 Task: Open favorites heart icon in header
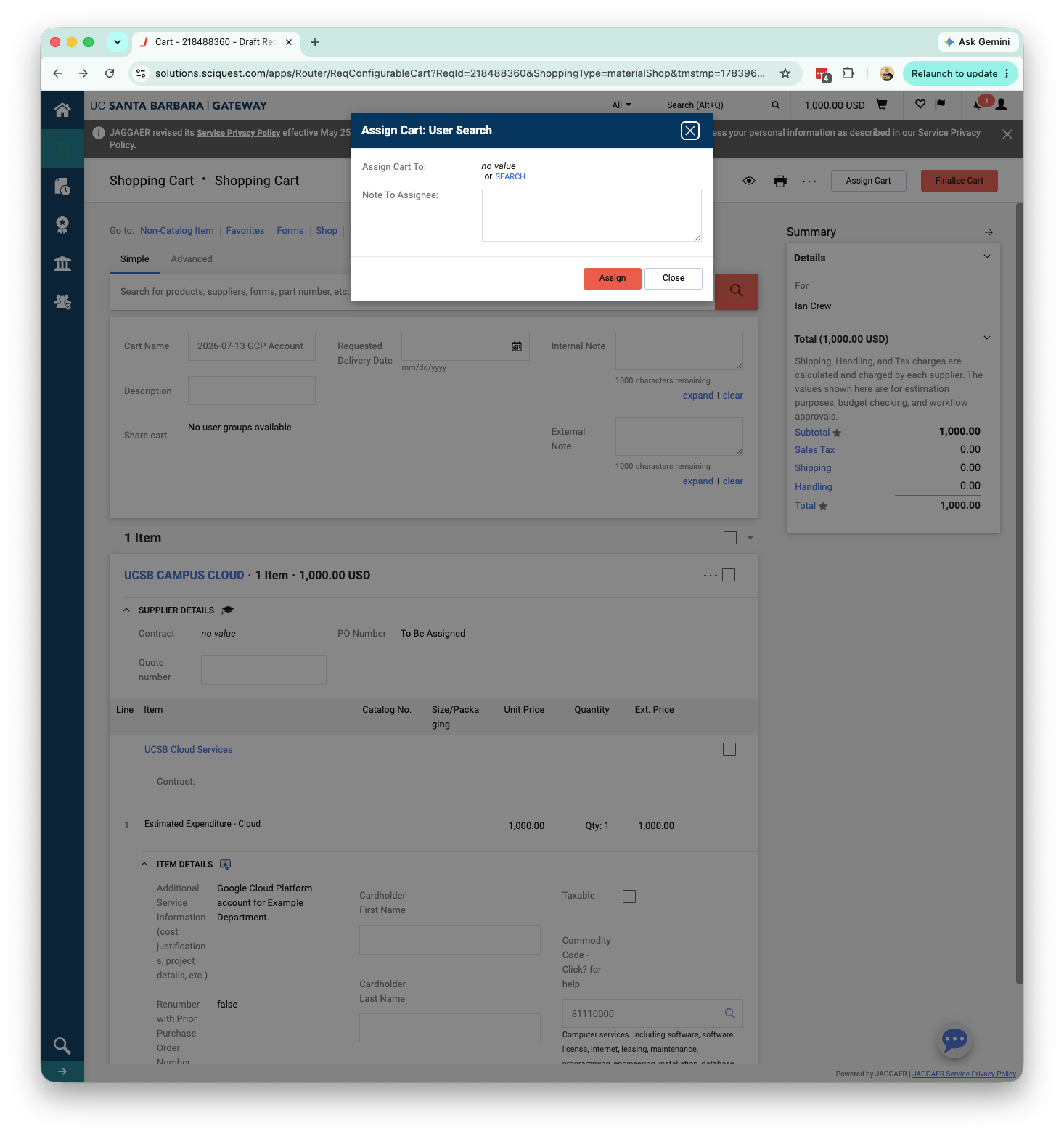[920, 105]
